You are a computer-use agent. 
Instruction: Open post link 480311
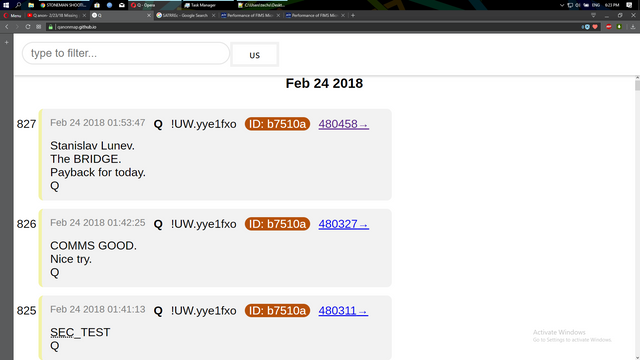click(343, 311)
